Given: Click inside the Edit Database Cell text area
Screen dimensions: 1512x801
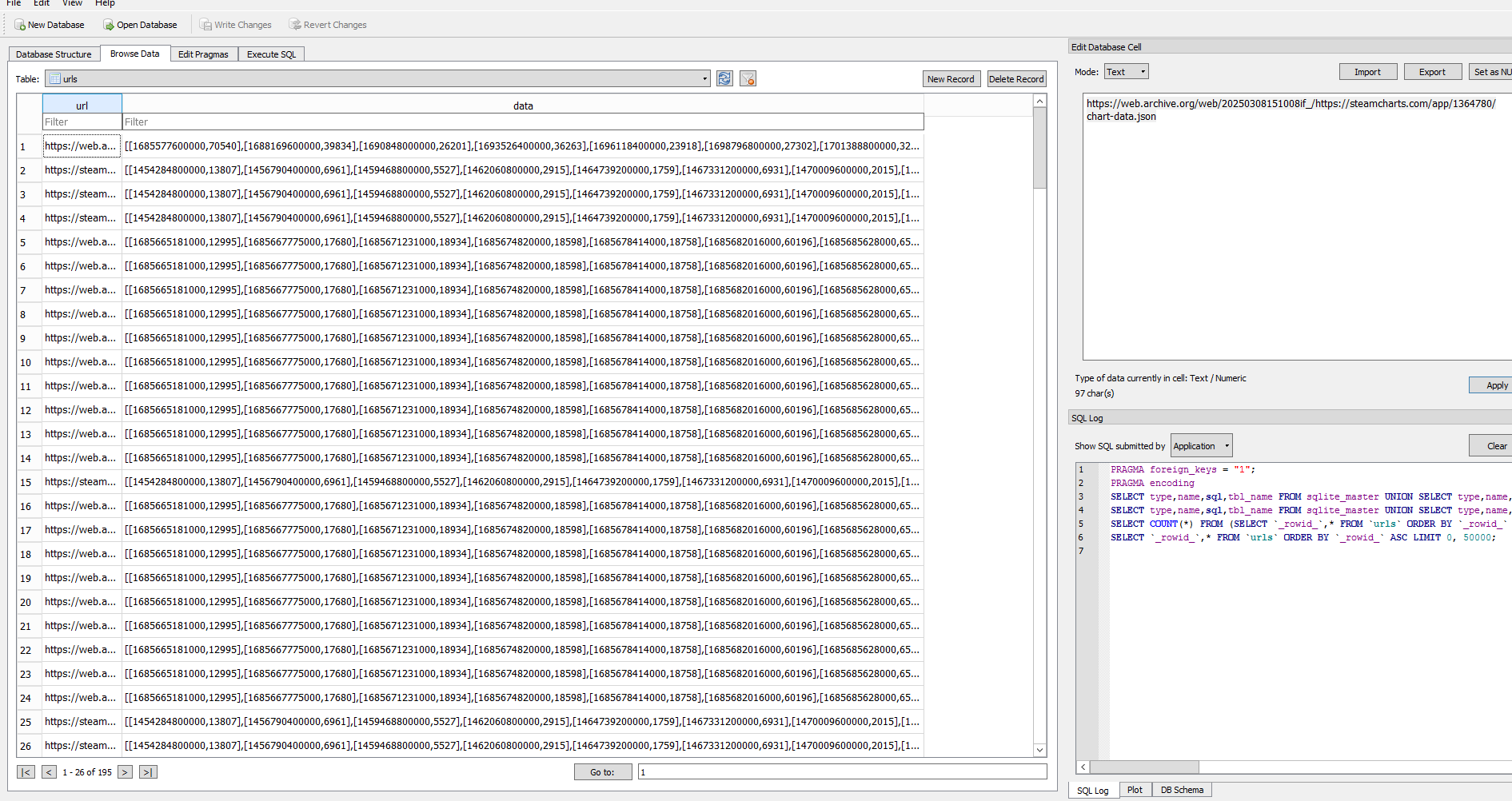Looking at the screenshot, I should [1297, 228].
